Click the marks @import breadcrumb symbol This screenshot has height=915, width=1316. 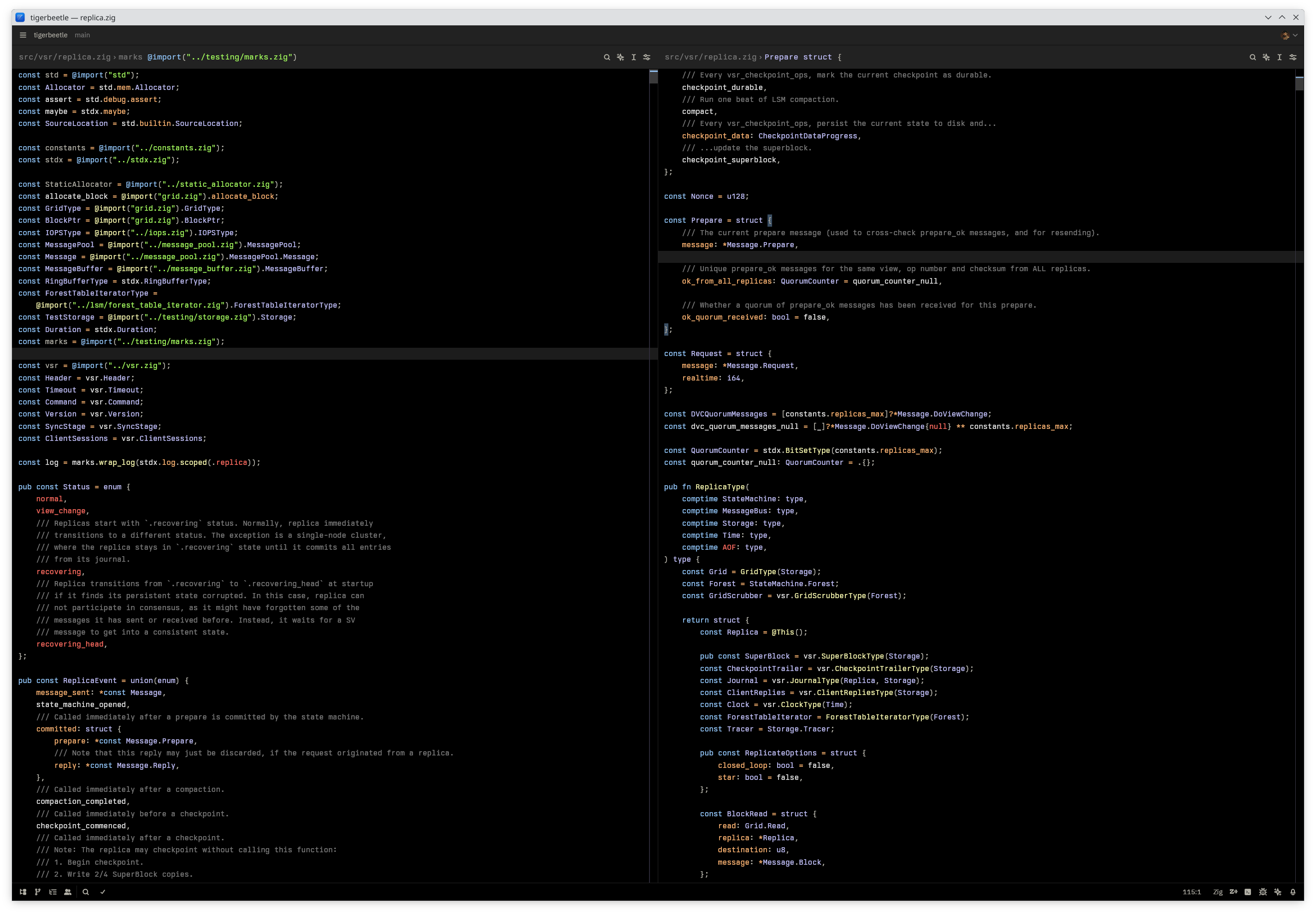[207, 57]
